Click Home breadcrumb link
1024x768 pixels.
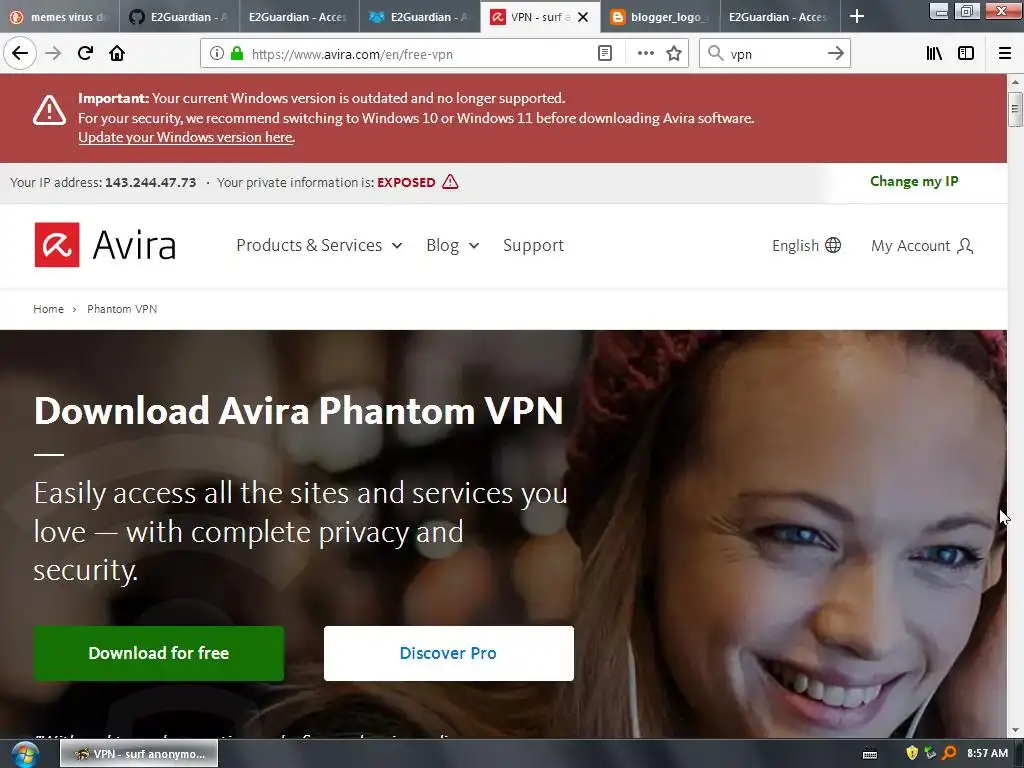click(48, 309)
